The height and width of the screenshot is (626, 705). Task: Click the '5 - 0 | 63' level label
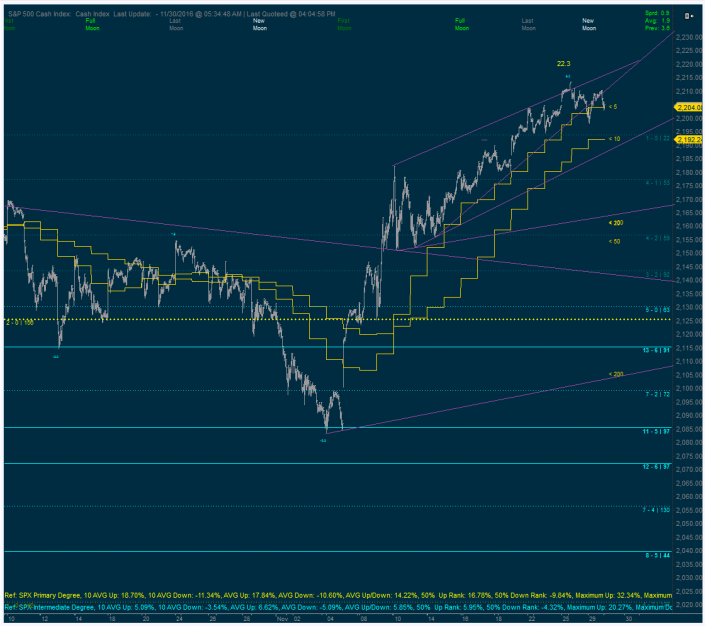(x=658, y=310)
